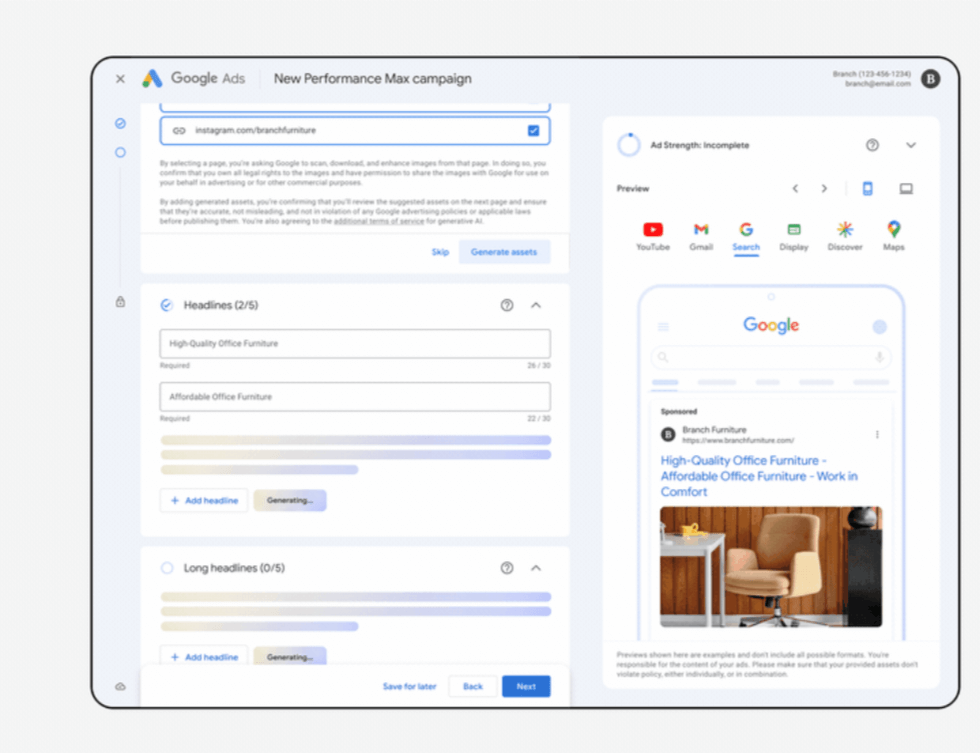Screen dimensions: 980x753
Task: Click the magnifier icon in the preview search box
Action: pos(663,357)
